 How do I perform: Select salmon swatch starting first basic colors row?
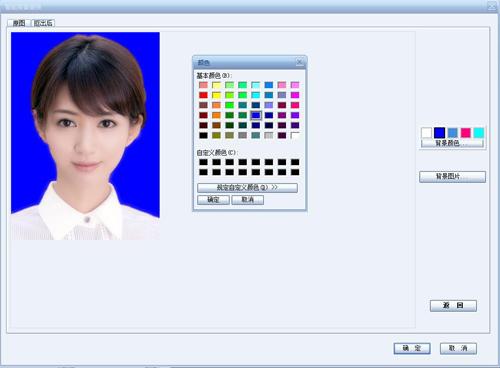pos(203,85)
